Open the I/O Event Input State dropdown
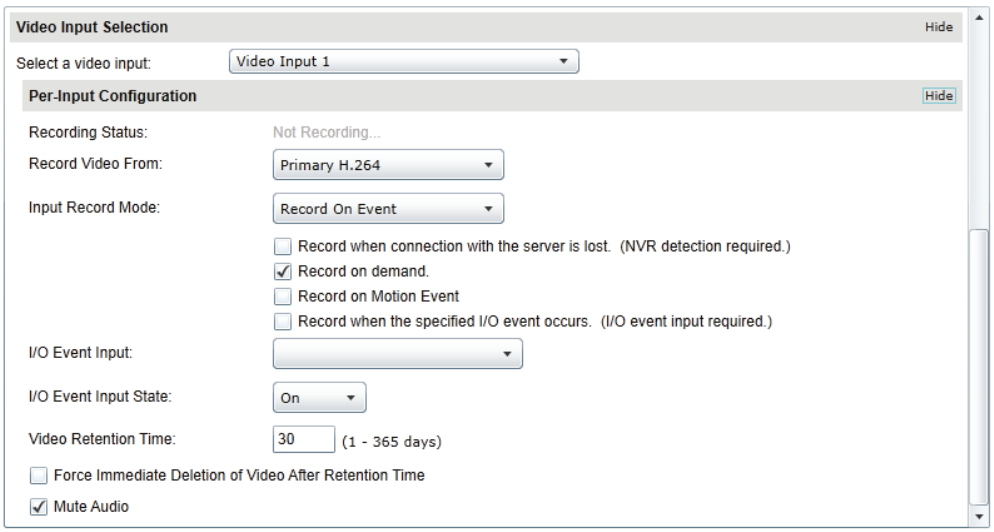The width and height of the screenshot is (994, 532). (320, 398)
